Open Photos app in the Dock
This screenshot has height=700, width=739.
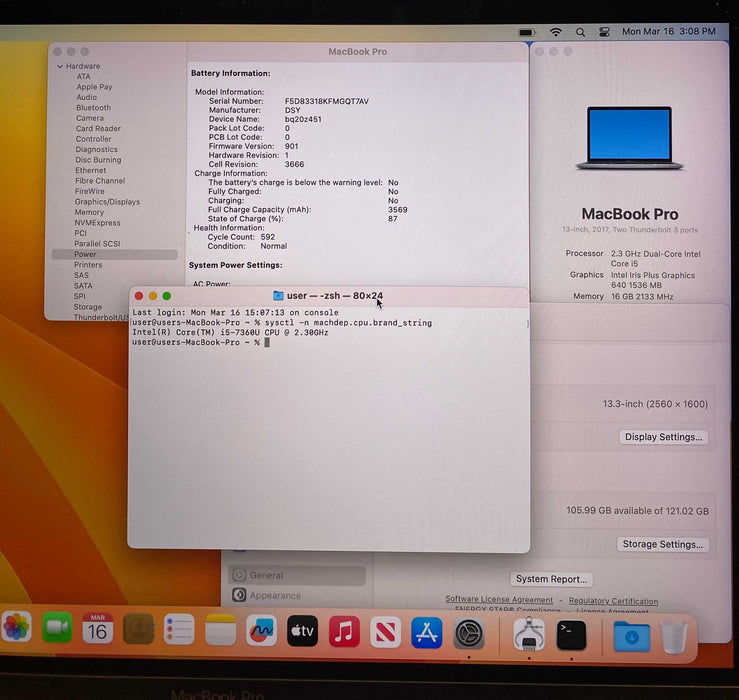pyautogui.click(x=16, y=627)
